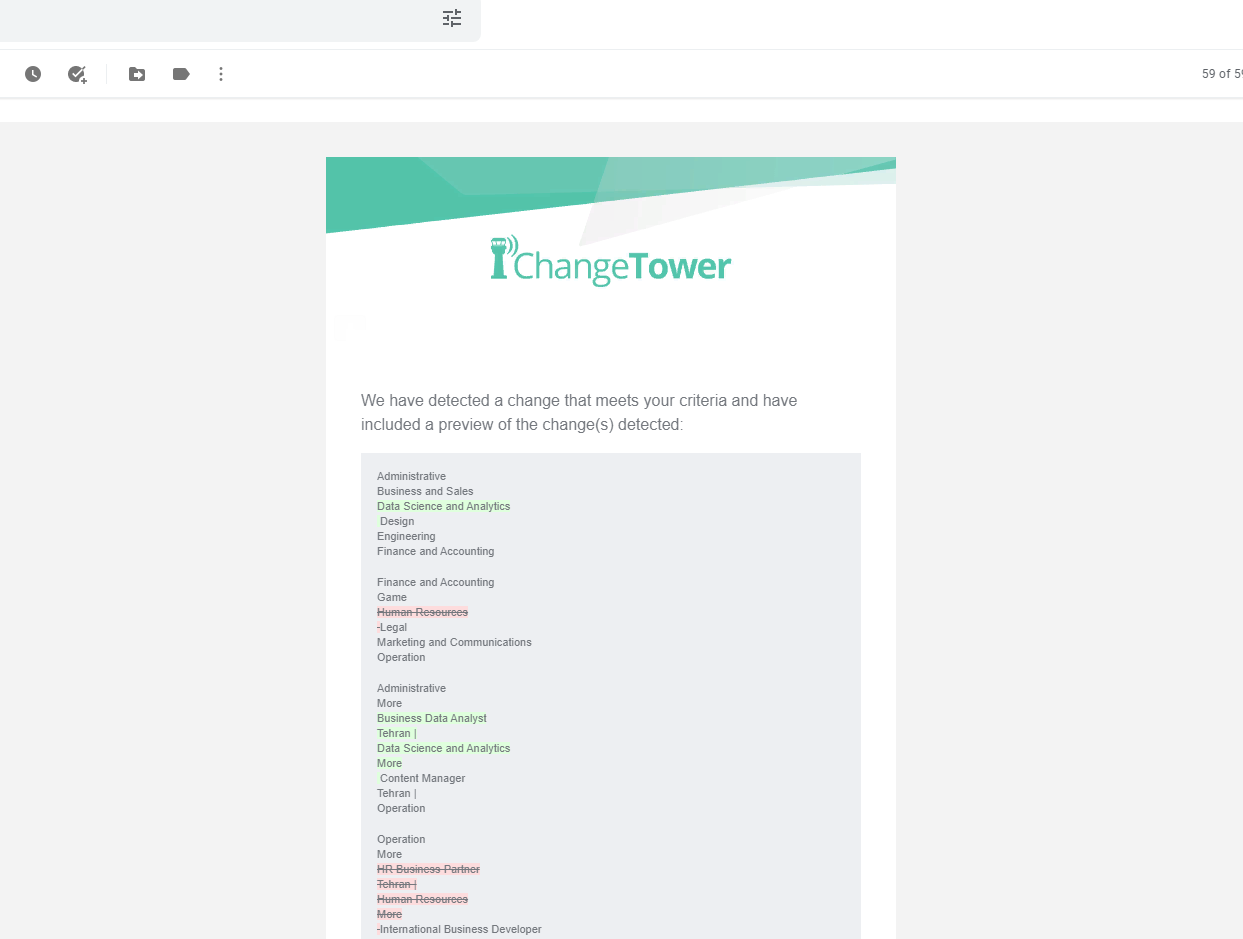Click the 'We have detected a change' message text
The height and width of the screenshot is (939, 1243).
(x=579, y=412)
